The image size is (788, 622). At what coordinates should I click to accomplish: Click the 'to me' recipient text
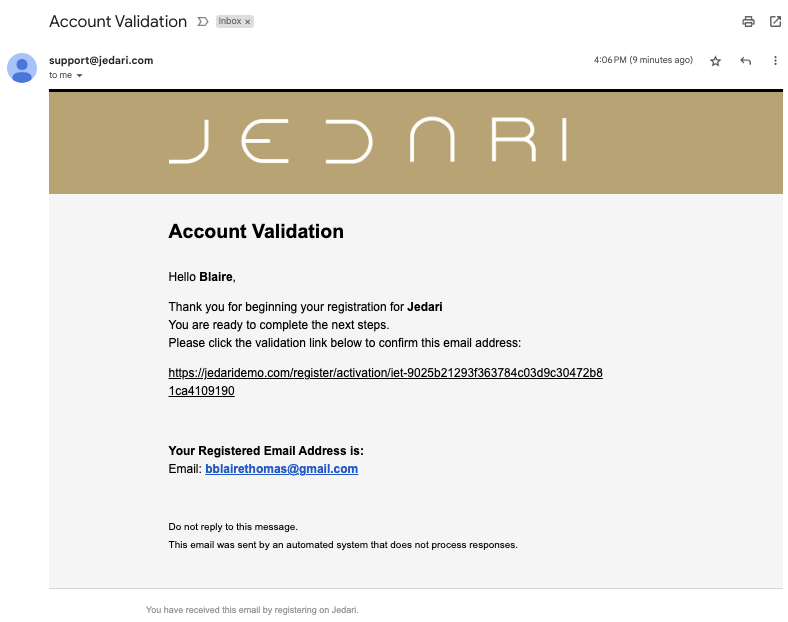pyautogui.click(x=60, y=75)
